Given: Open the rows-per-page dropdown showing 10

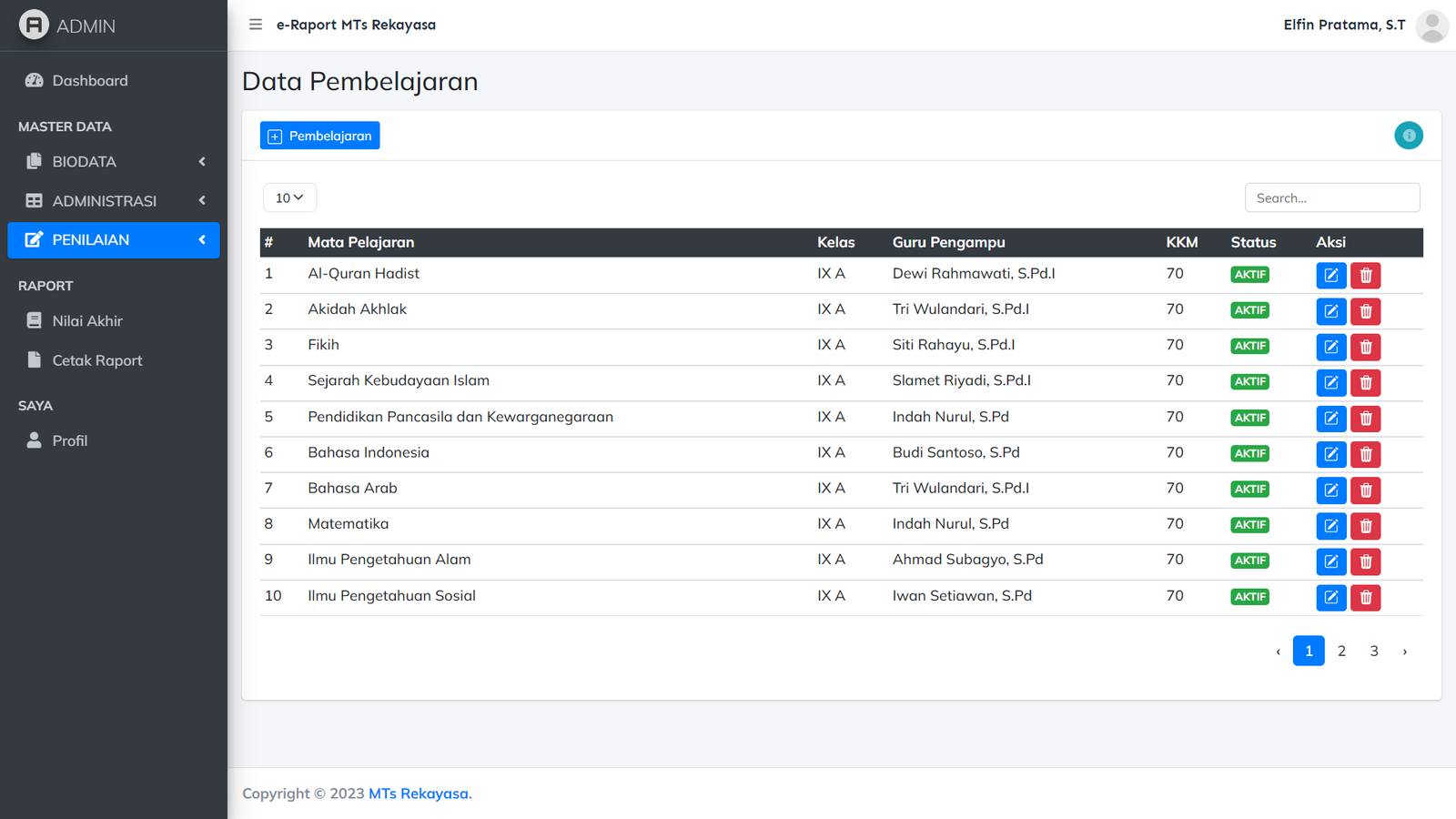Looking at the screenshot, I should [289, 197].
